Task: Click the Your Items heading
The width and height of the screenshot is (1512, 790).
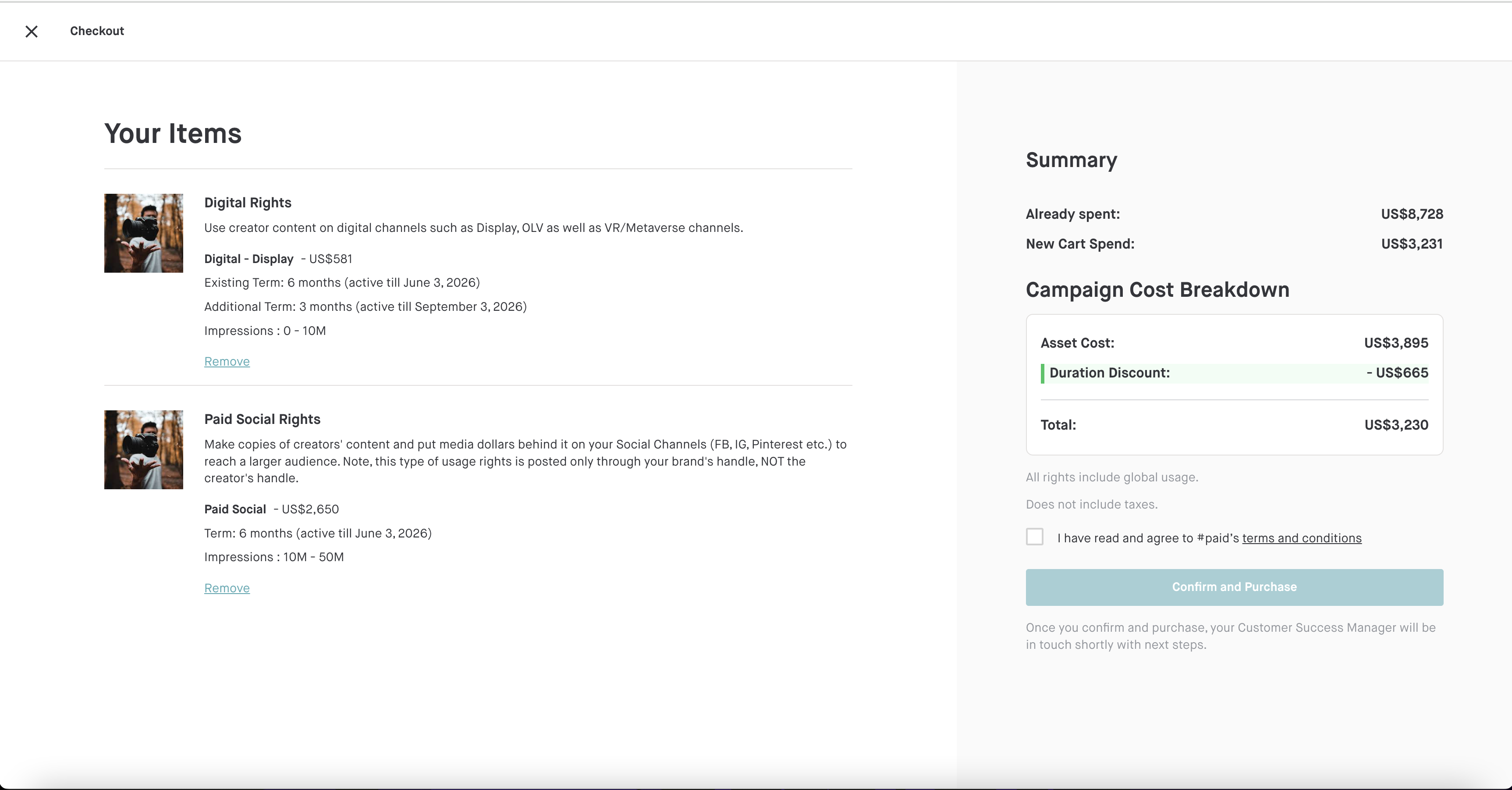Action: pyautogui.click(x=173, y=133)
